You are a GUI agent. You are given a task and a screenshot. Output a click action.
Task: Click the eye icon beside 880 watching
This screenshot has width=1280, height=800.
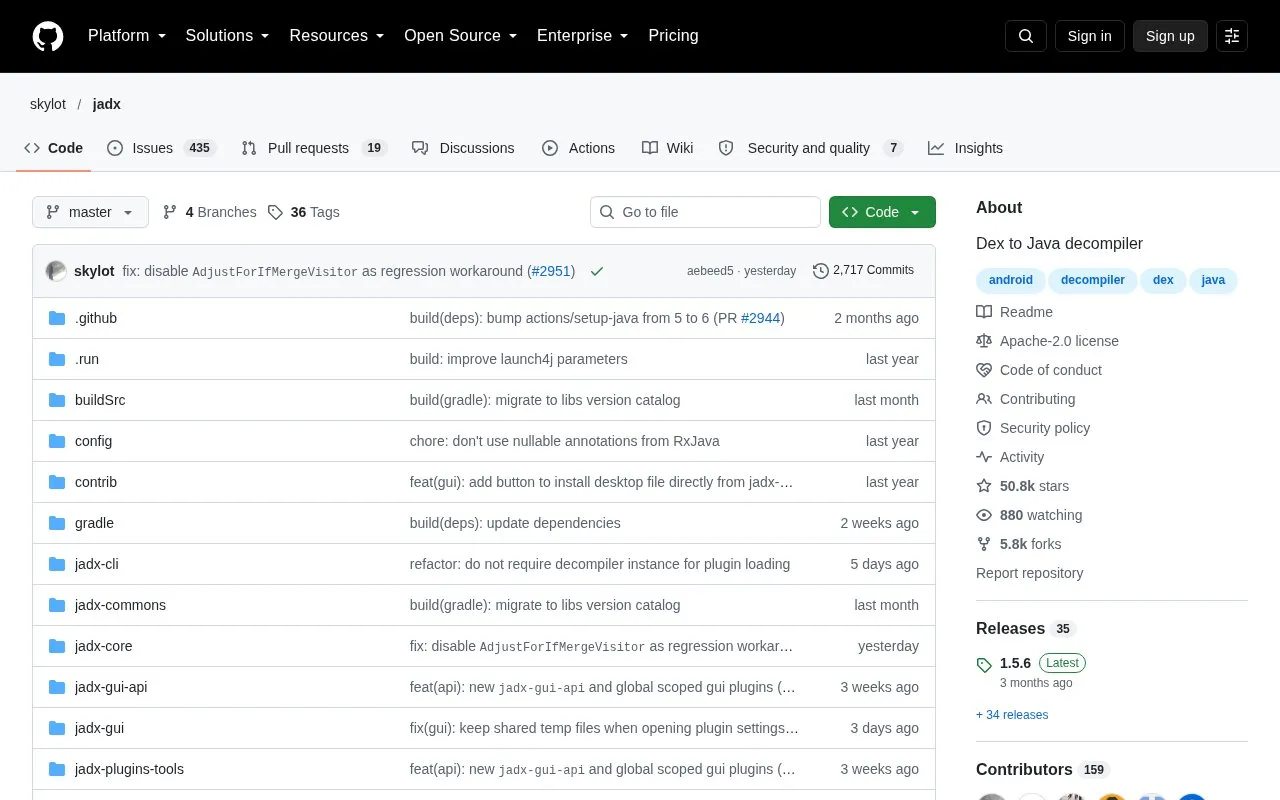[984, 515]
